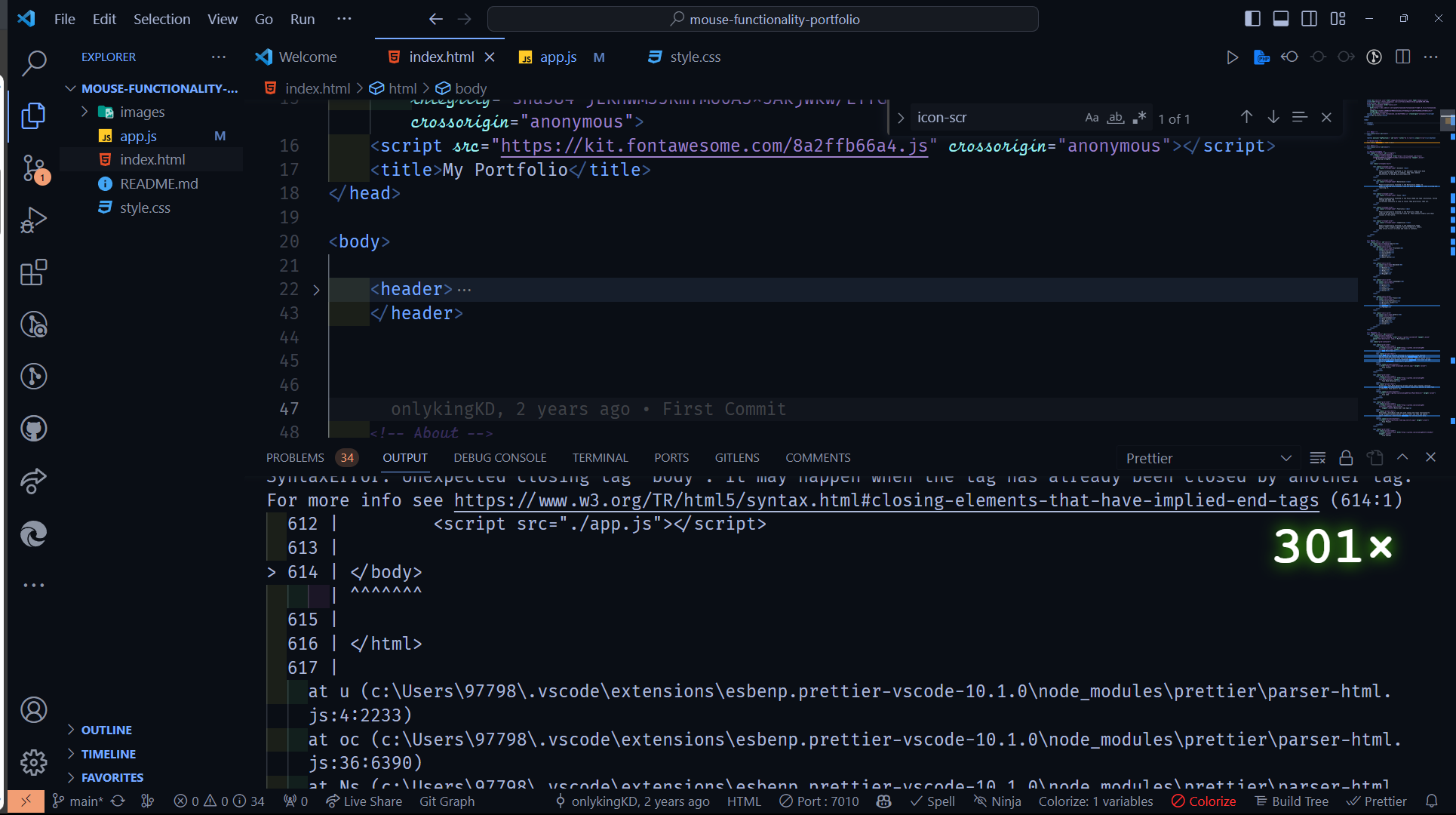Viewport: 1456px width, 815px height.
Task: Enable match case in the find widget
Action: 1092,117
